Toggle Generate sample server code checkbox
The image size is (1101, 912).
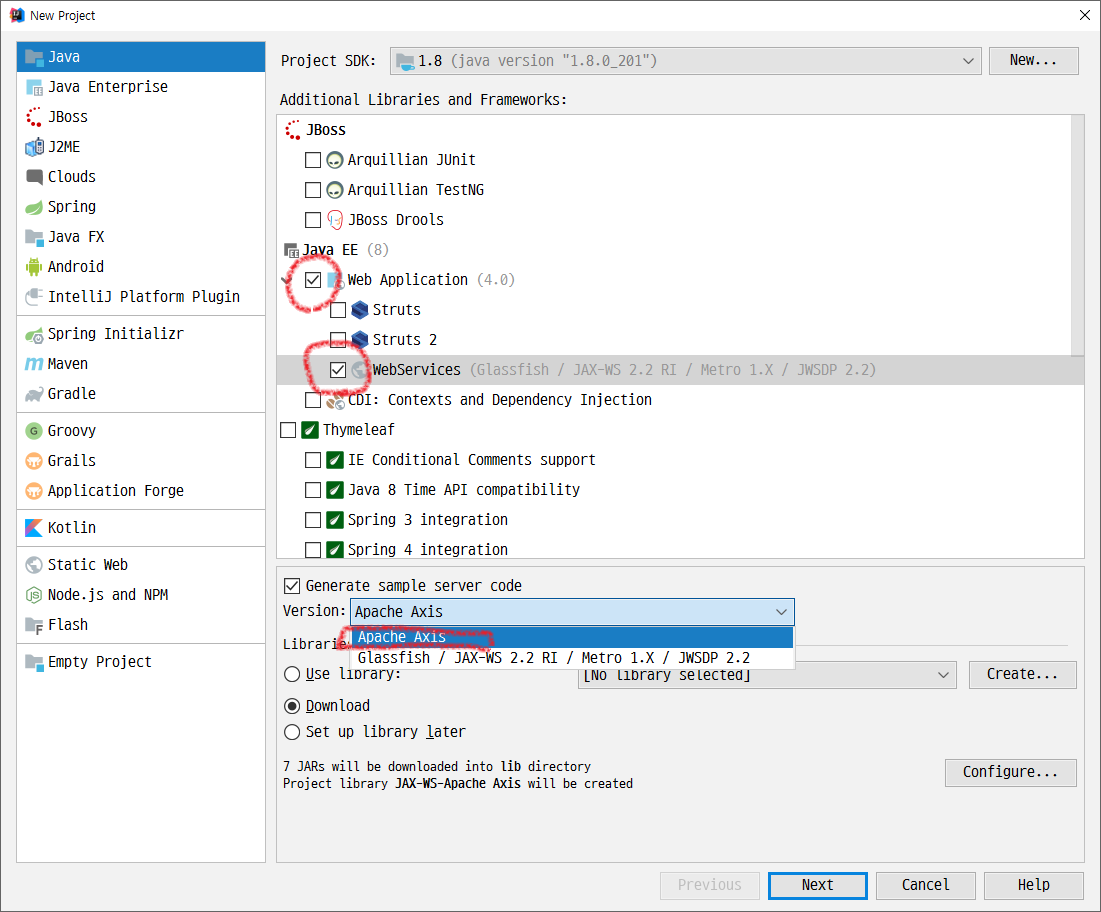pyautogui.click(x=291, y=586)
